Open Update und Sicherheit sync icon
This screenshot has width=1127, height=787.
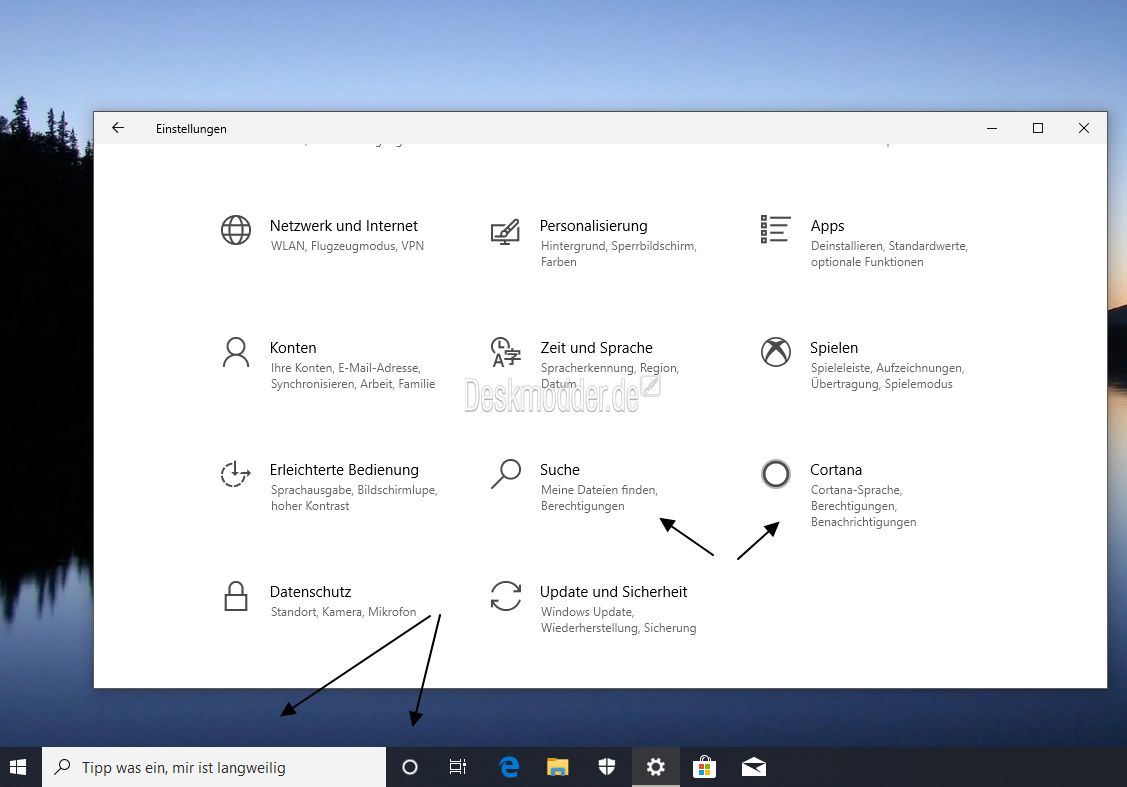[x=506, y=596]
